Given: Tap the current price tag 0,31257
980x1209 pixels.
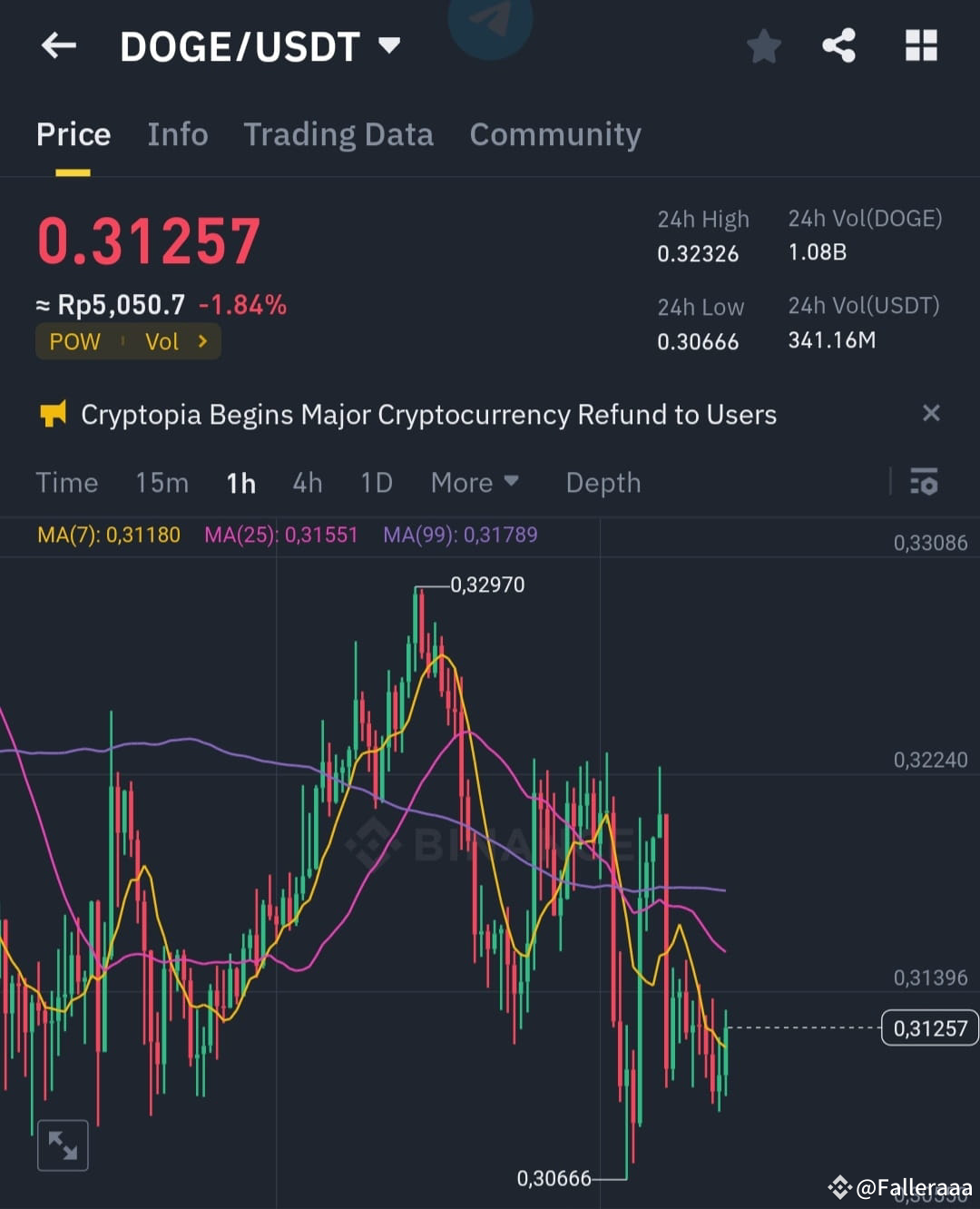Looking at the screenshot, I should [x=930, y=1028].
